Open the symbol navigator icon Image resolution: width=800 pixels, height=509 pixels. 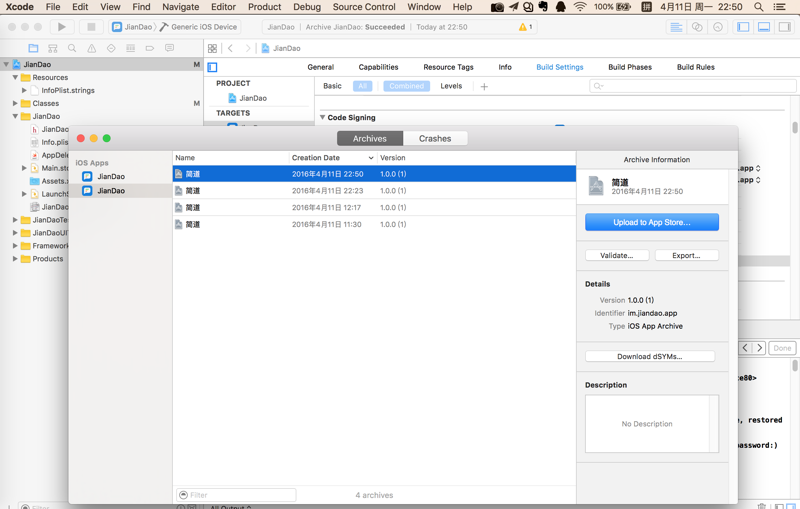pyautogui.click(x=53, y=48)
